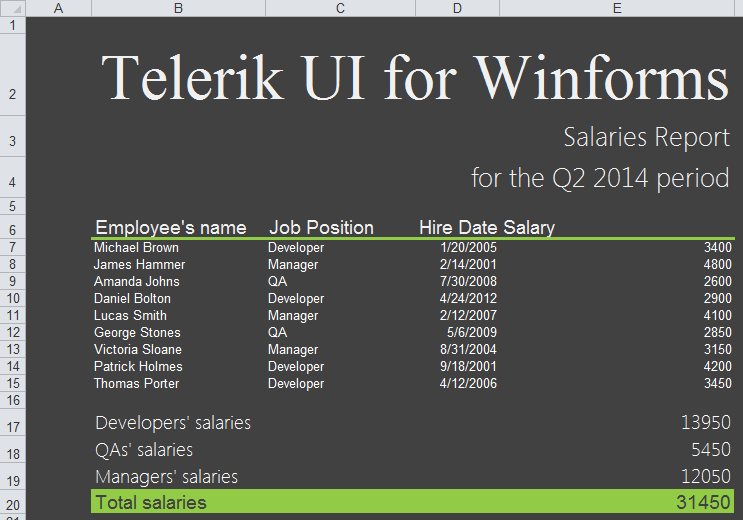The image size is (743, 520).
Task: Click the 'for the Q2 2014 period' cell
Action: 600,179
